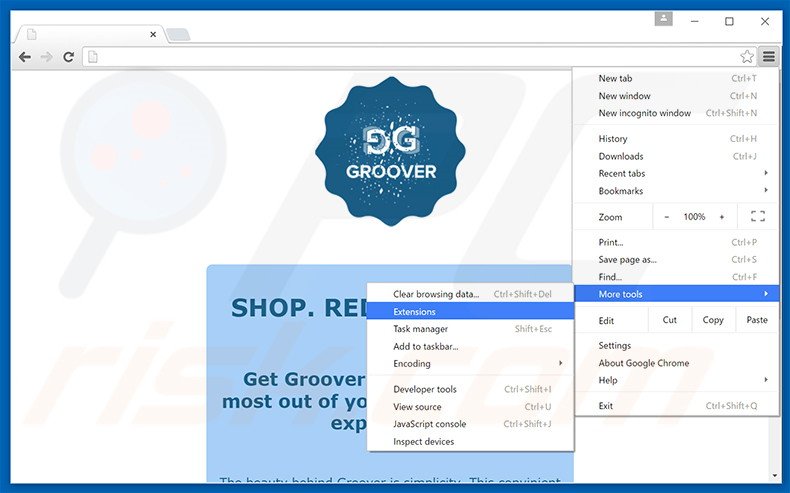Viewport: 790px width, 493px height.
Task: Close the current browser tab
Action: pos(153,34)
